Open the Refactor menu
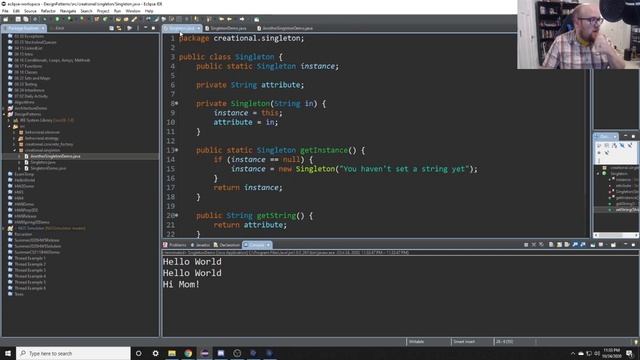The image size is (640, 360). [x=48, y=11]
